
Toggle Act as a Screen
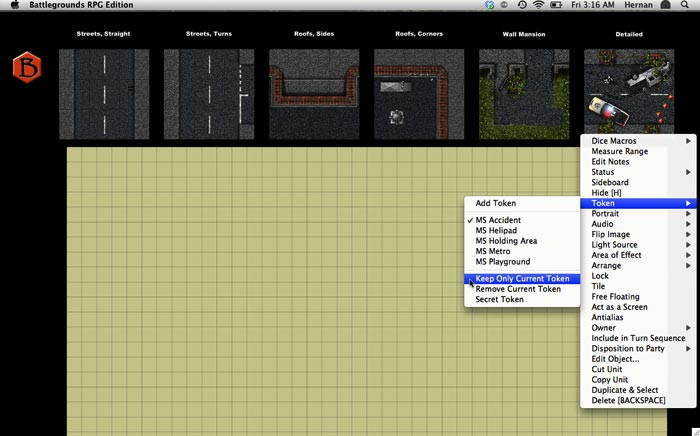638,307
